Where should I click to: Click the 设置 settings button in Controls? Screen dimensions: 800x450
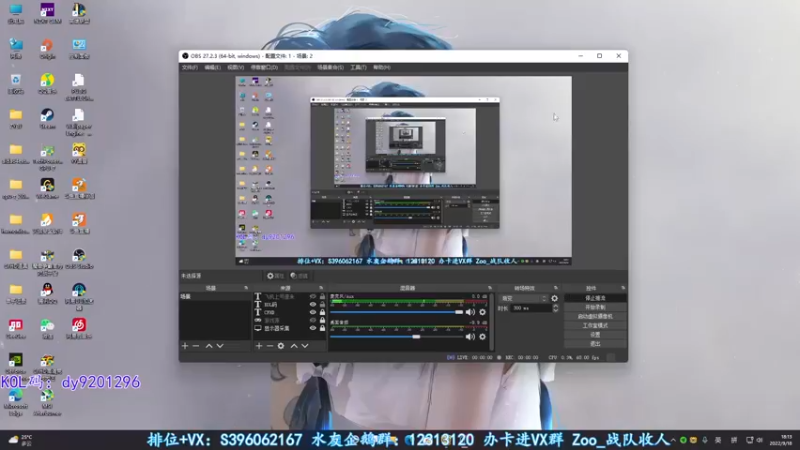pyautogui.click(x=595, y=335)
